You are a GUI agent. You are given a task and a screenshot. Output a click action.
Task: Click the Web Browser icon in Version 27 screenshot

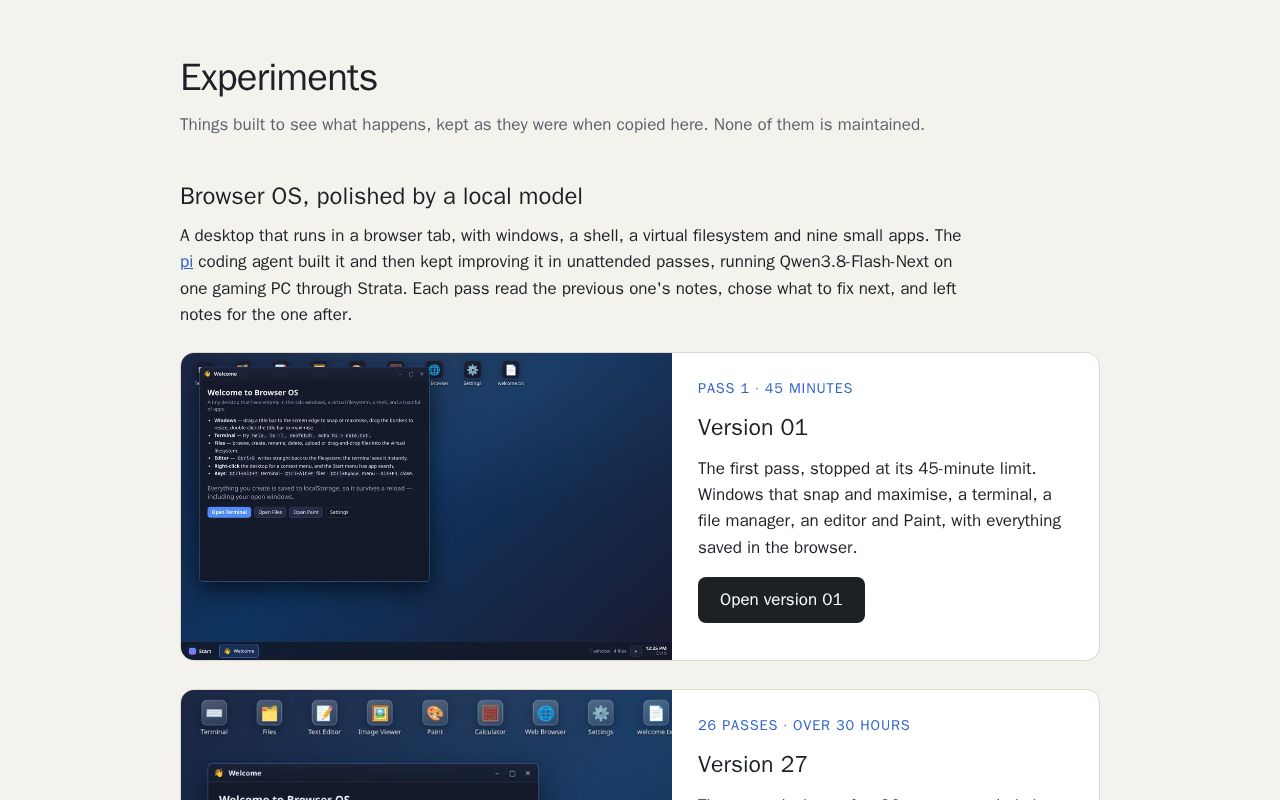[545, 712]
